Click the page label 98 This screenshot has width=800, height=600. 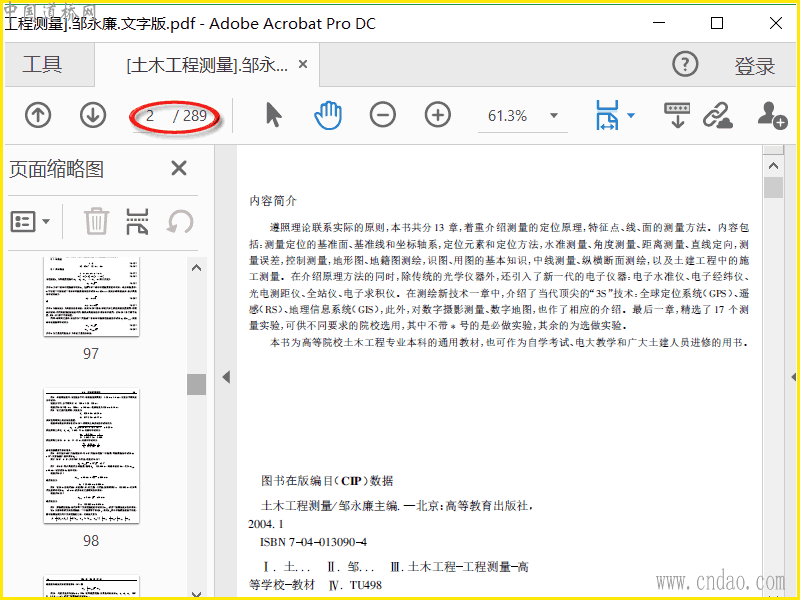point(91,541)
